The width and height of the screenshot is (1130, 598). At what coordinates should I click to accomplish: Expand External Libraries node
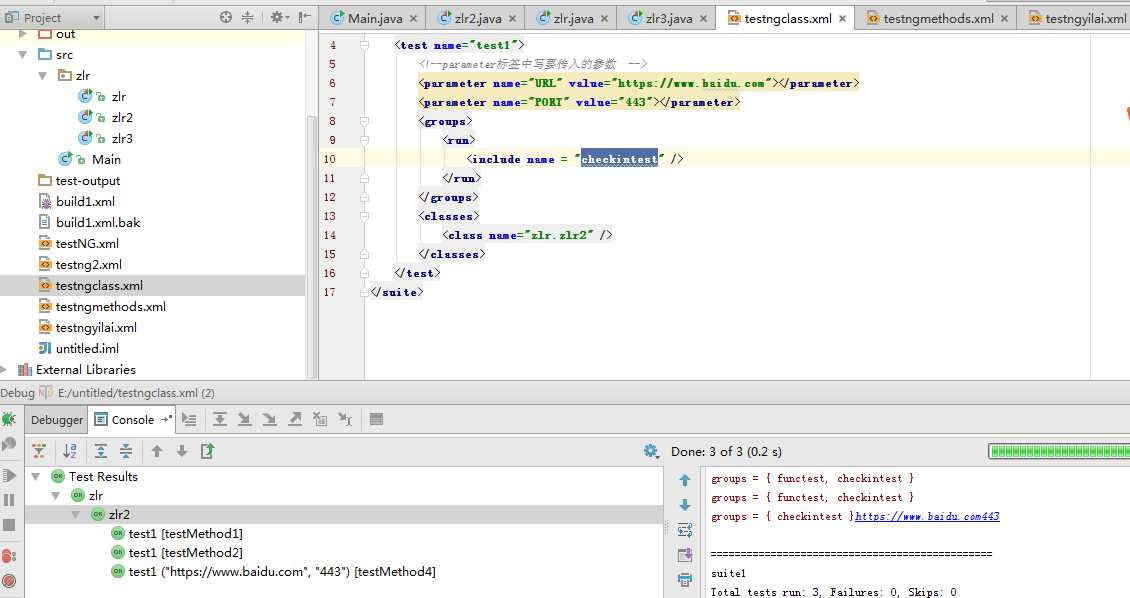point(4,370)
